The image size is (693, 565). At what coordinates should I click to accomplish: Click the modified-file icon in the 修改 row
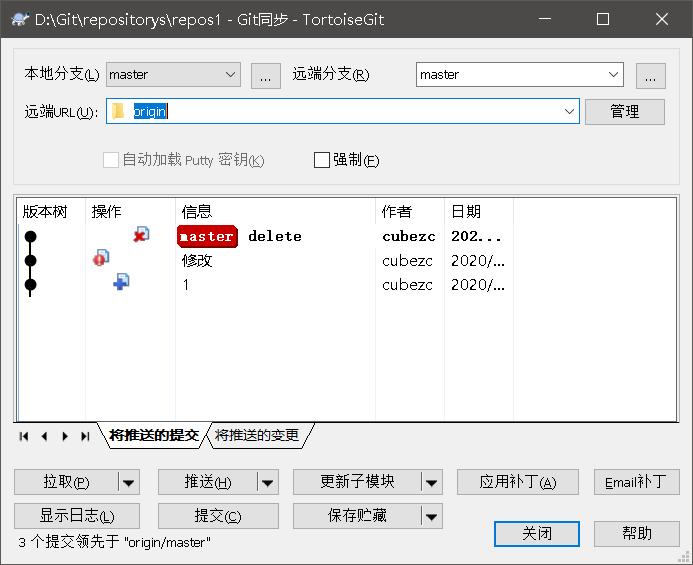101,258
